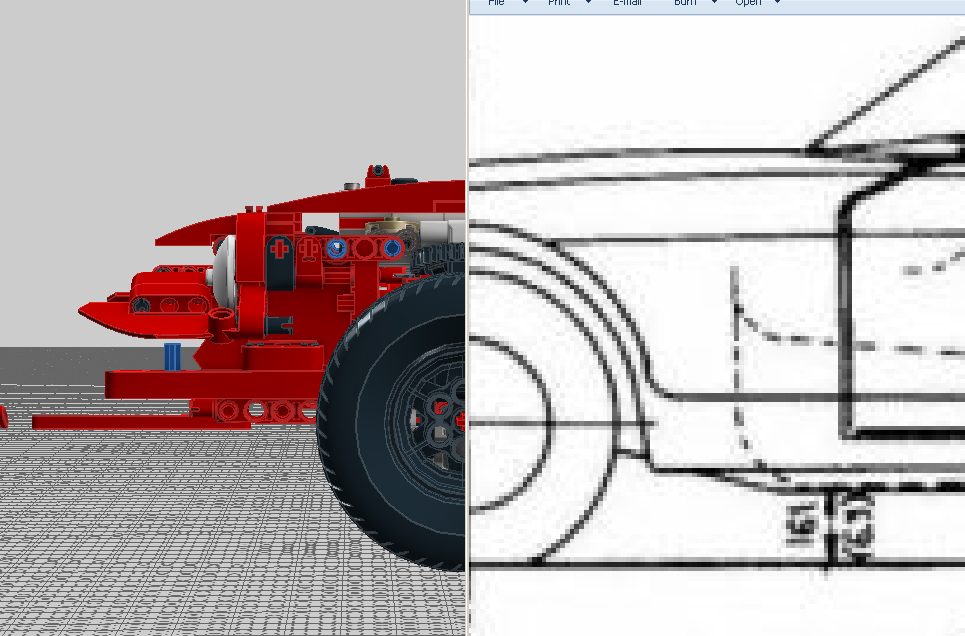
Task: Click the Burn command on the toolbar
Action: coord(685,3)
